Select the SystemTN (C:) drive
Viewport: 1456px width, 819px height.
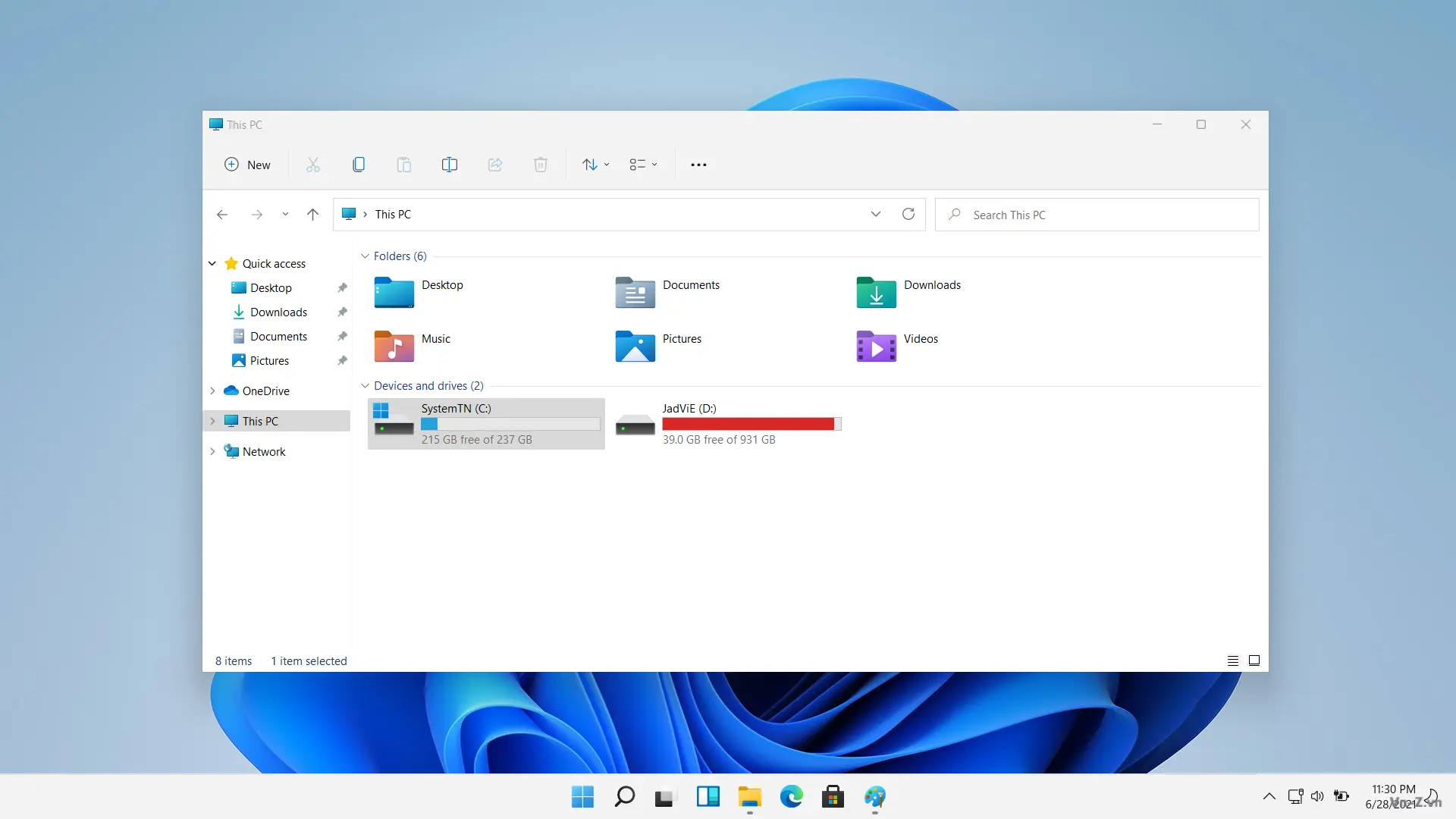pyautogui.click(x=486, y=424)
